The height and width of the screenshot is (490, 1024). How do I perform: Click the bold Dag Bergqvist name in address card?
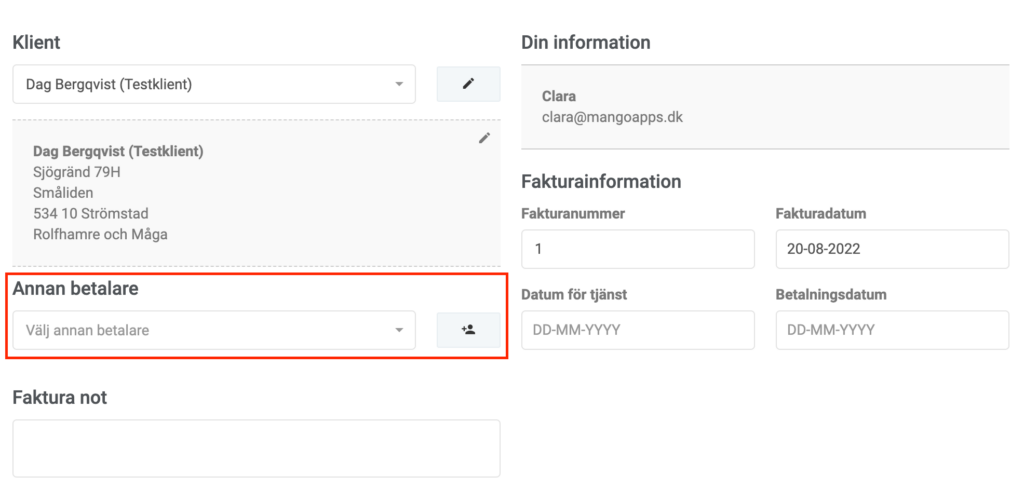(x=118, y=152)
